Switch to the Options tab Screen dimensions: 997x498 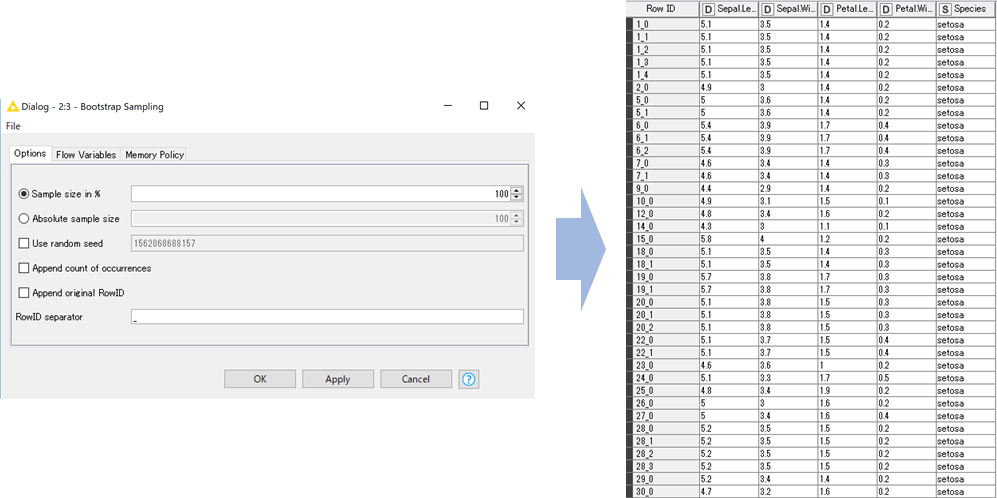click(31, 154)
